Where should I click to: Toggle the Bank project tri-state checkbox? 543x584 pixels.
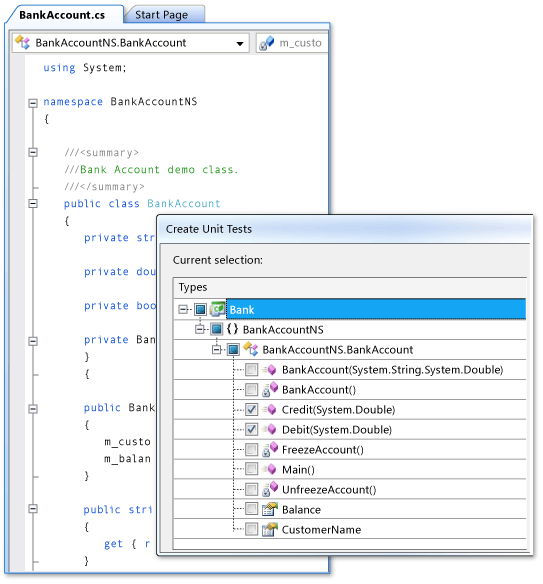pos(200,309)
